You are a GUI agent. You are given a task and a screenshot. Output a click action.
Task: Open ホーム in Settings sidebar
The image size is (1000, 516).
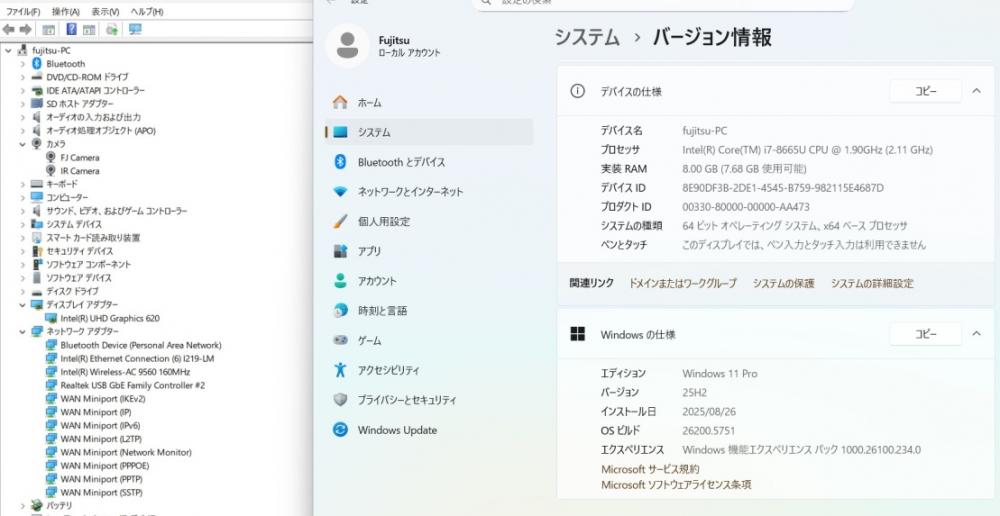pos(429,103)
